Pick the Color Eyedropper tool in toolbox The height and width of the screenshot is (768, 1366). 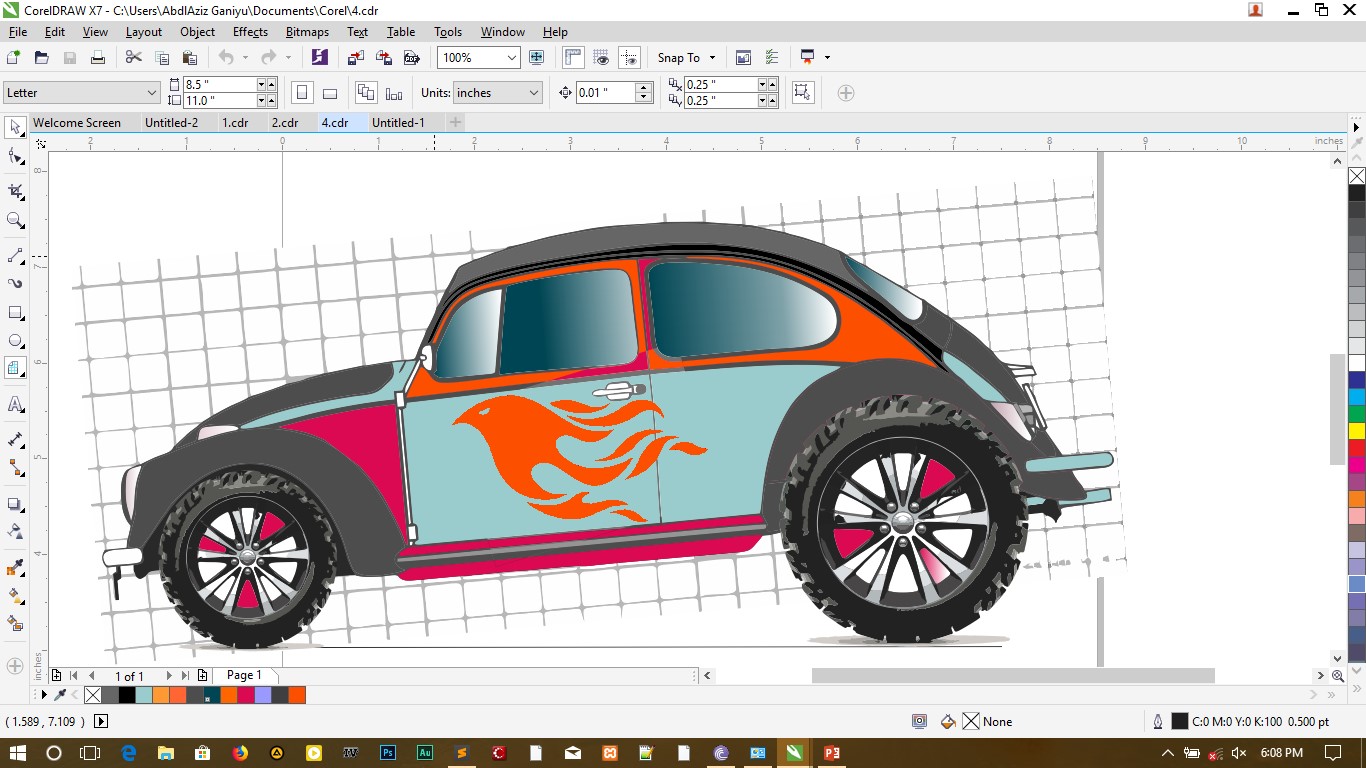pyautogui.click(x=15, y=568)
